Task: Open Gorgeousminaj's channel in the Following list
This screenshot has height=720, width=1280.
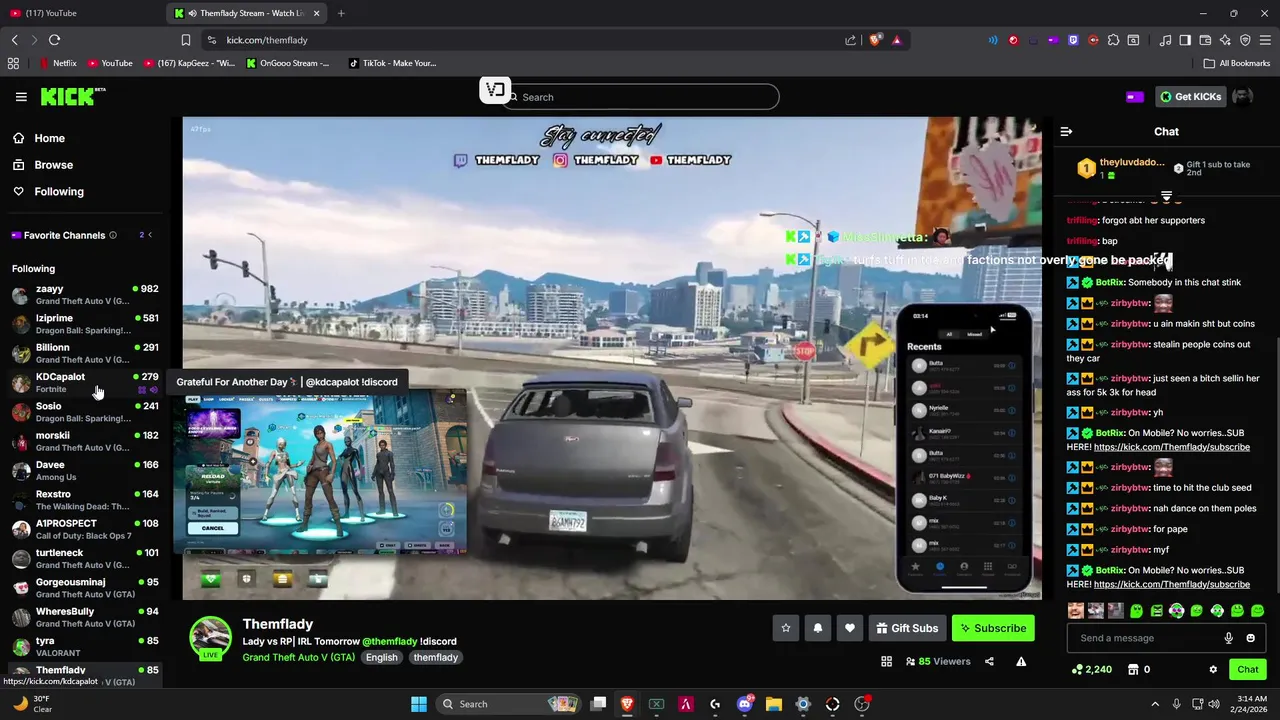Action: coord(84,588)
